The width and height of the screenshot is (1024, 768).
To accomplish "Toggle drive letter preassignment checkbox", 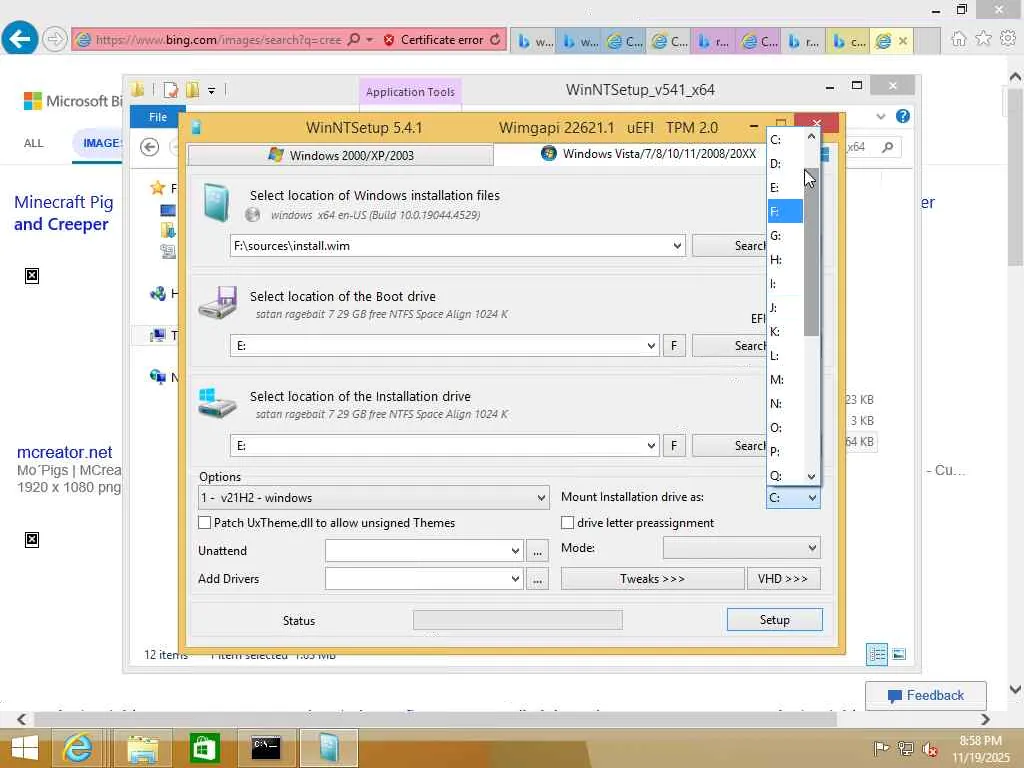I will click(568, 523).
